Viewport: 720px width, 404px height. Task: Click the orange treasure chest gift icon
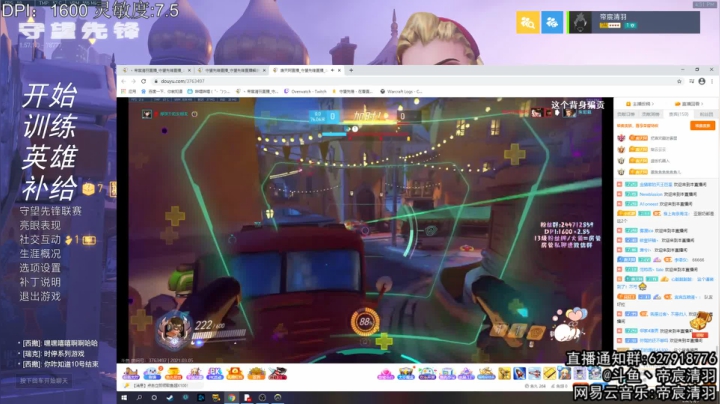[x=235, y=374]
